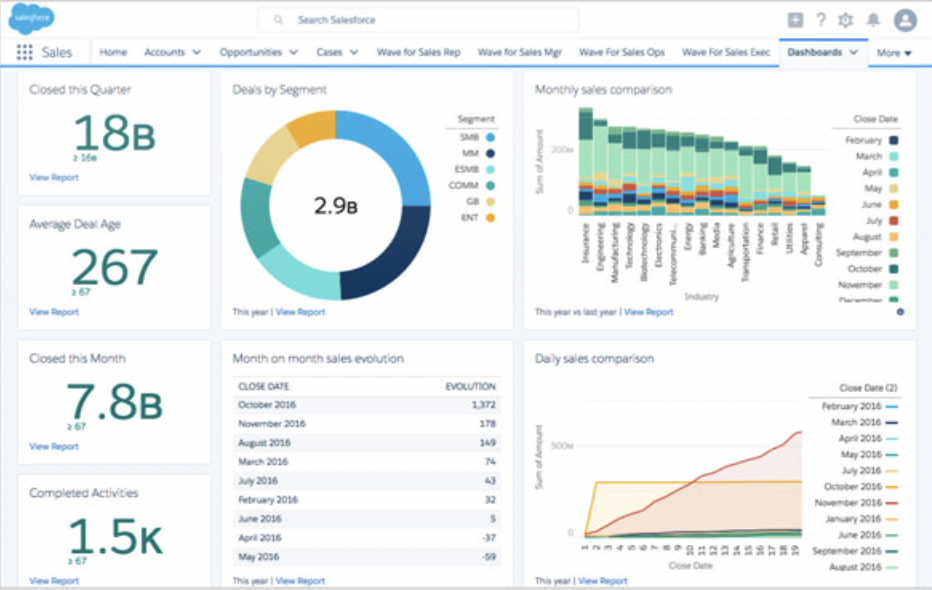Click the 7.8B Closed this Month value
Screen dimensions: 932x590
pos(114,402)
